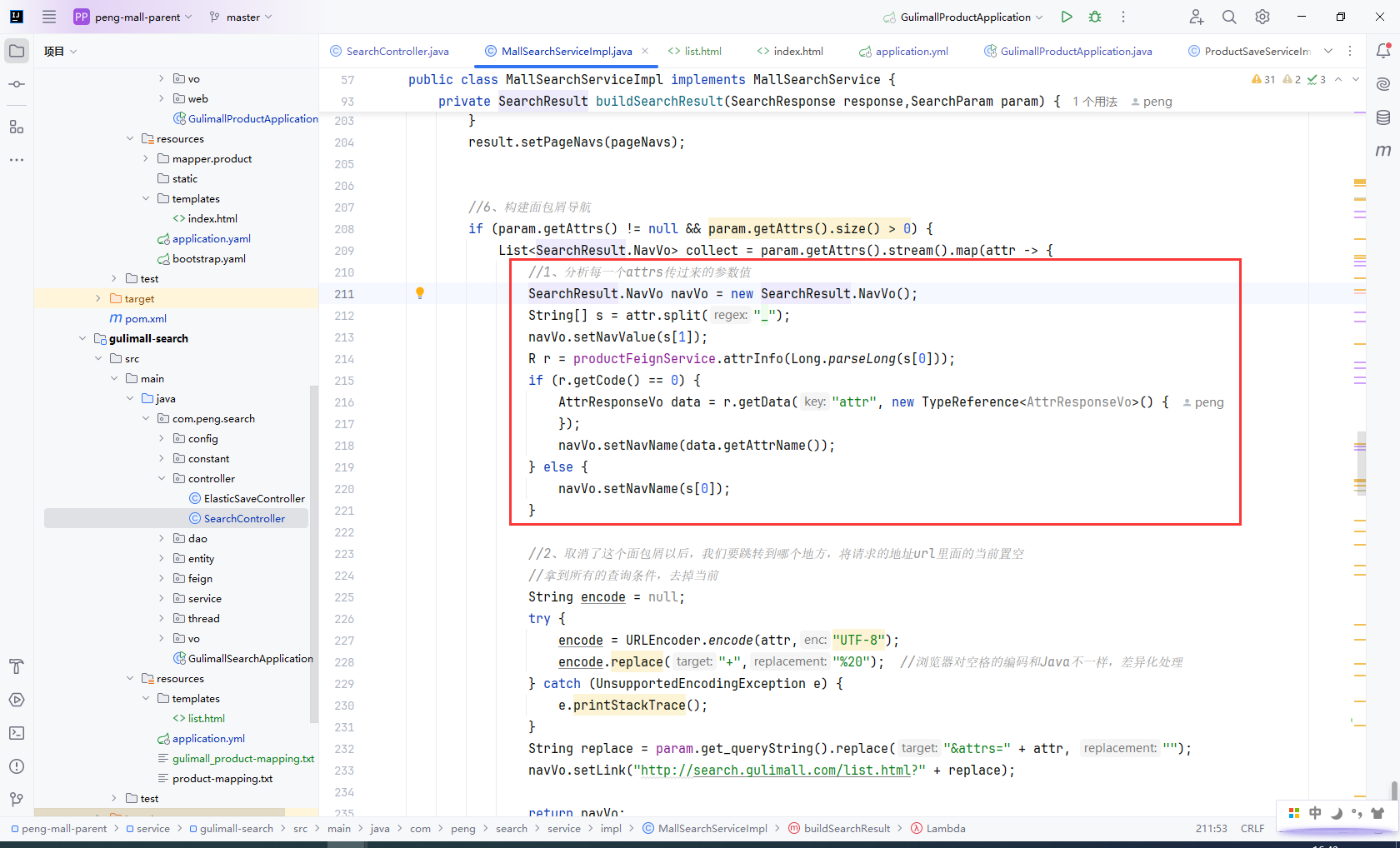Show more tool windows ellipsis
The width and height of the screenshot is (1400, 848).
[x=17, y=159]
